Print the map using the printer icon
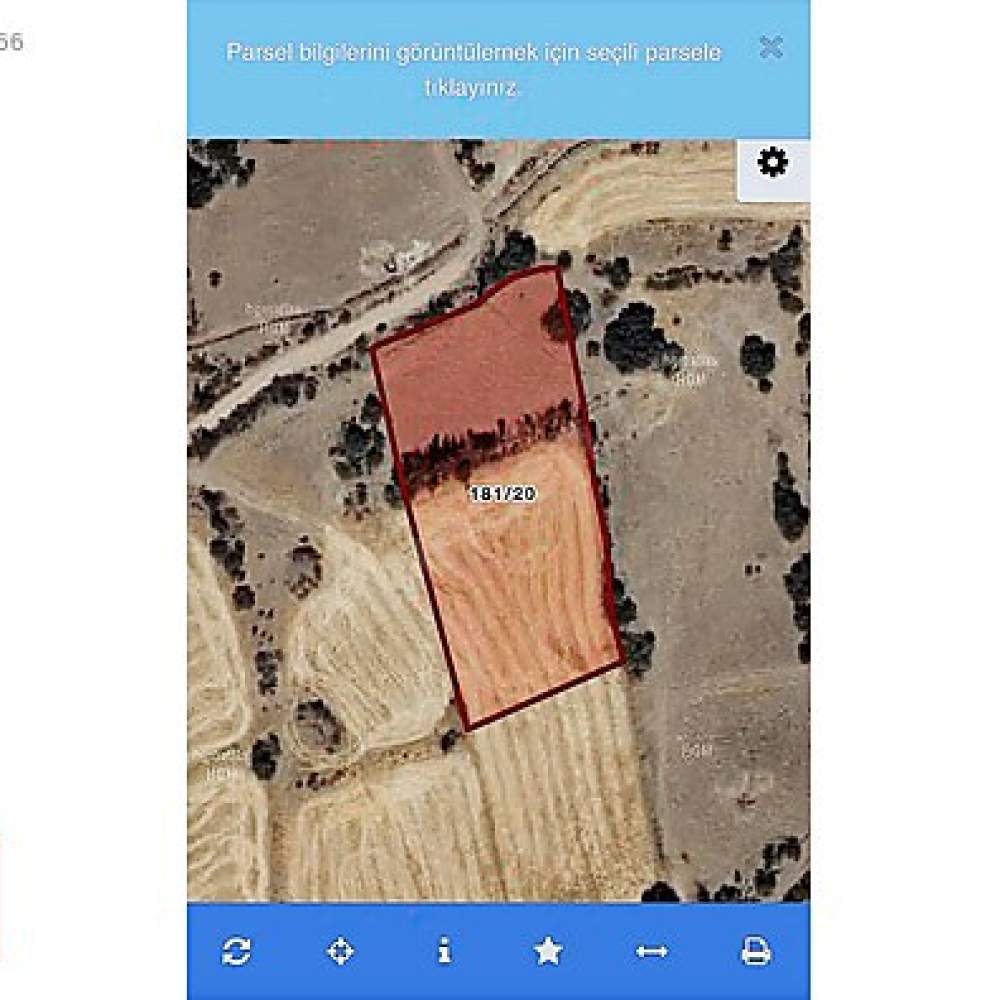The image size is (1000, 1000). click(756, 952)
